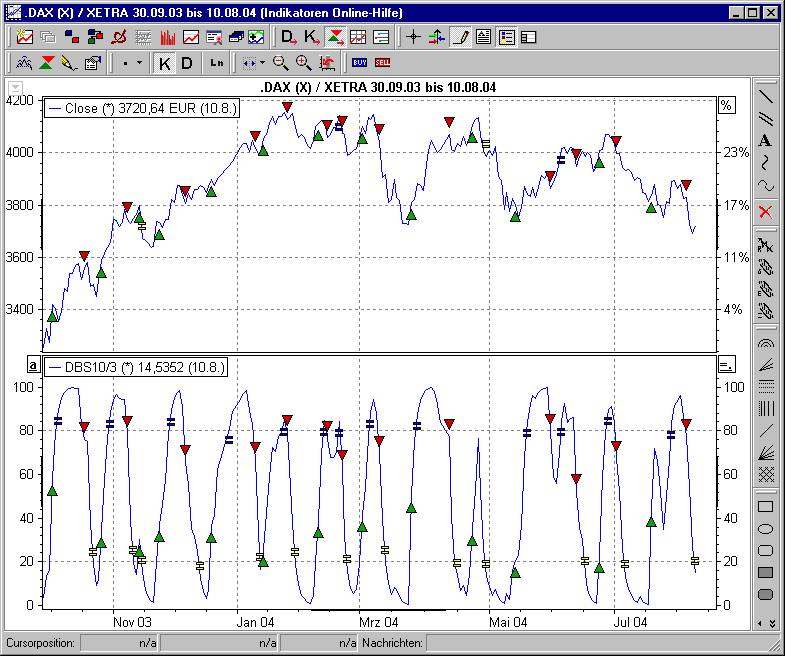The width and height of the screenshot is (785, 656).
Task: Click the SELL signal icon
Action: click(x=382, y=63)
